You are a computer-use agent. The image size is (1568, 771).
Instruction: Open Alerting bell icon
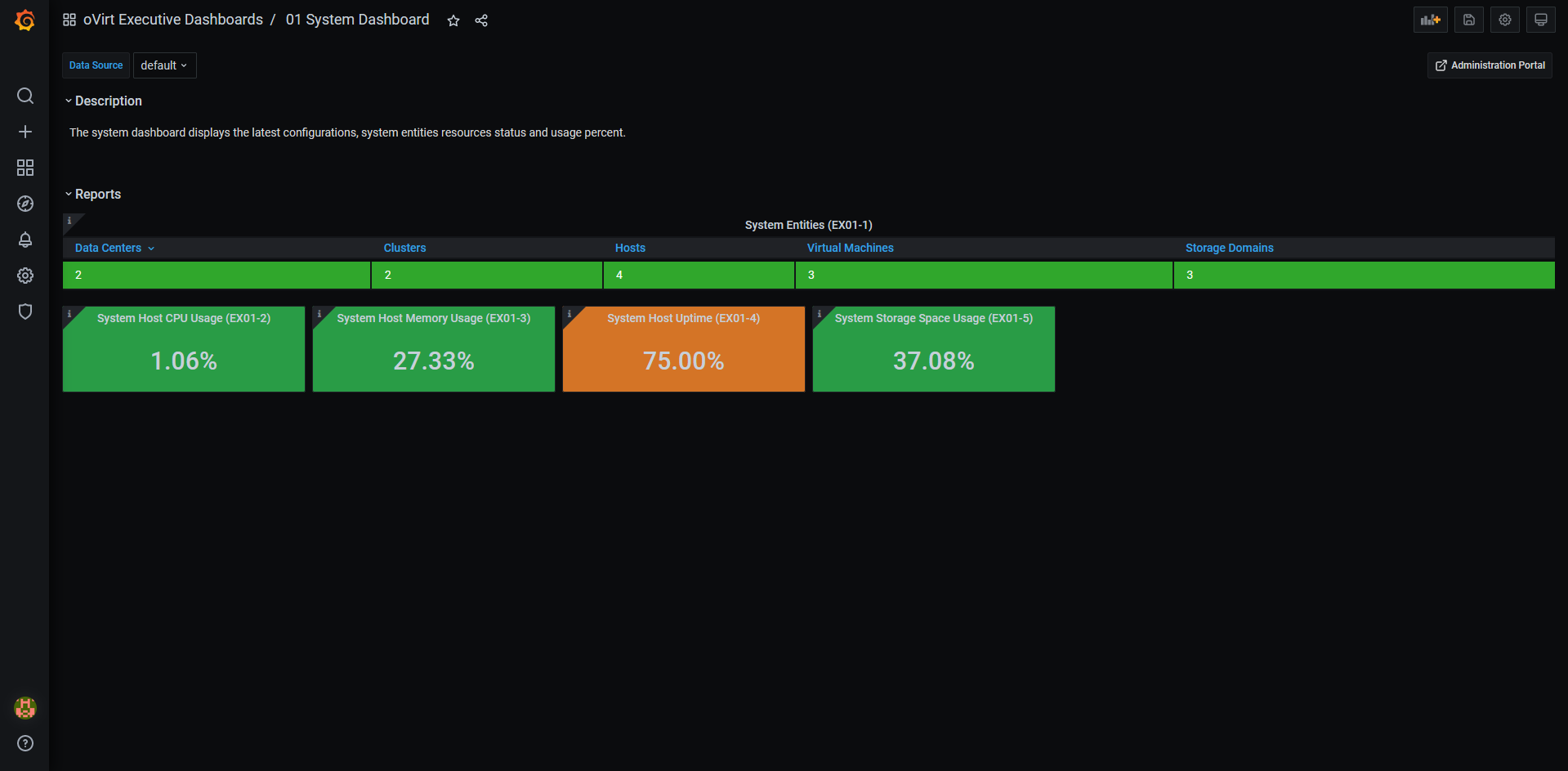coord(25,240)
